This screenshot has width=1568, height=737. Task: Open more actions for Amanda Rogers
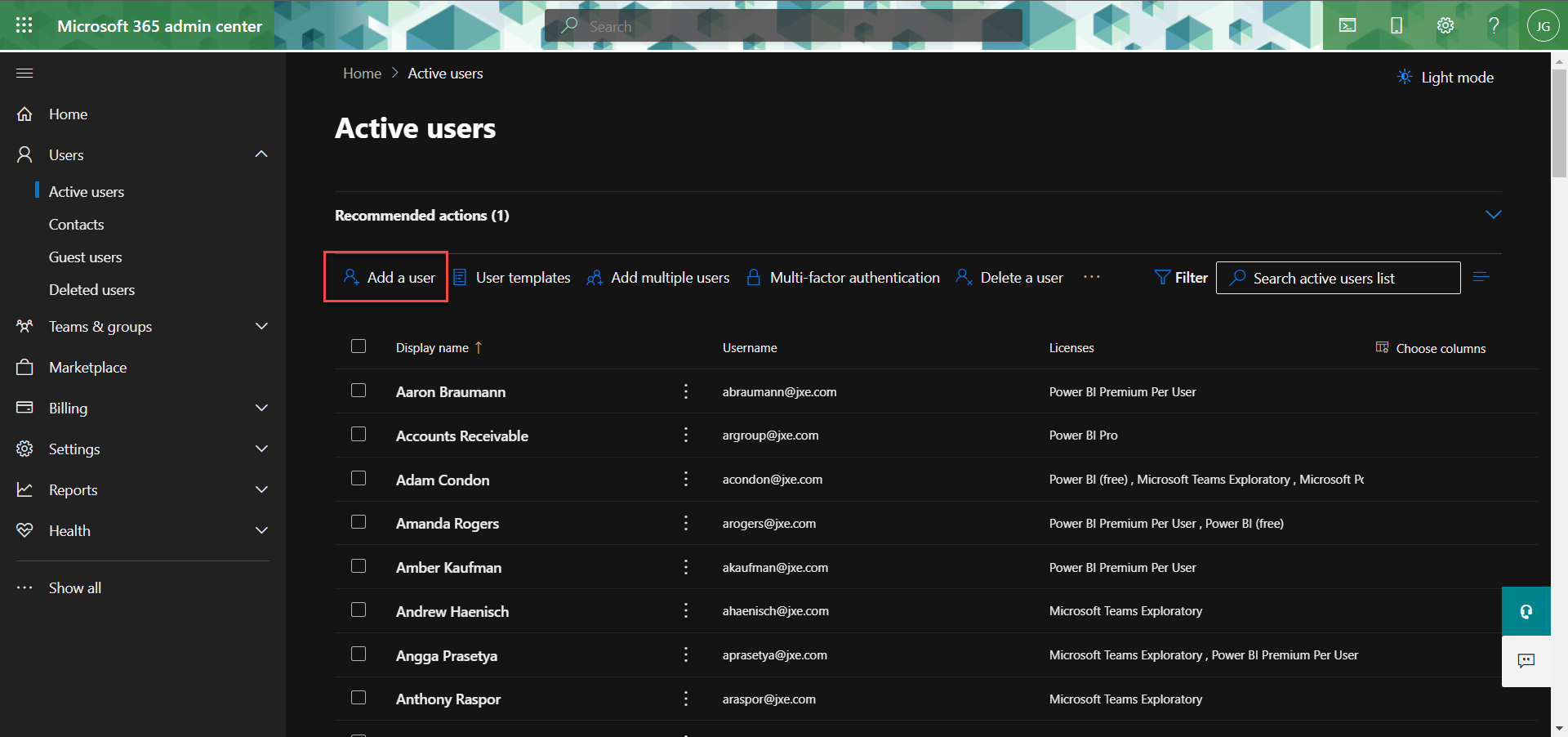[x=686, y=523]
